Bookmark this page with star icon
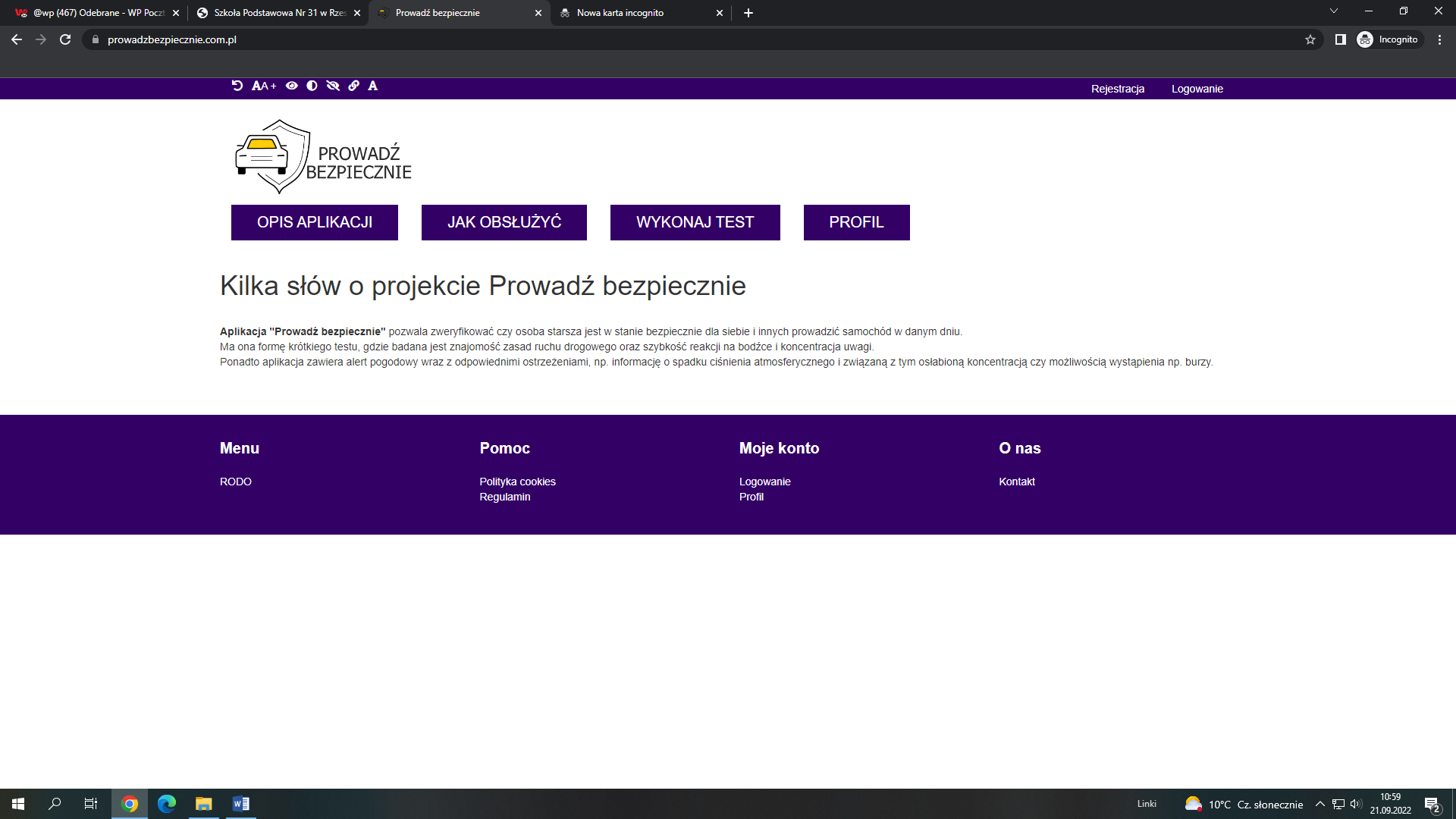Viewport: 1456px width, 819px height. point(1310,39)
